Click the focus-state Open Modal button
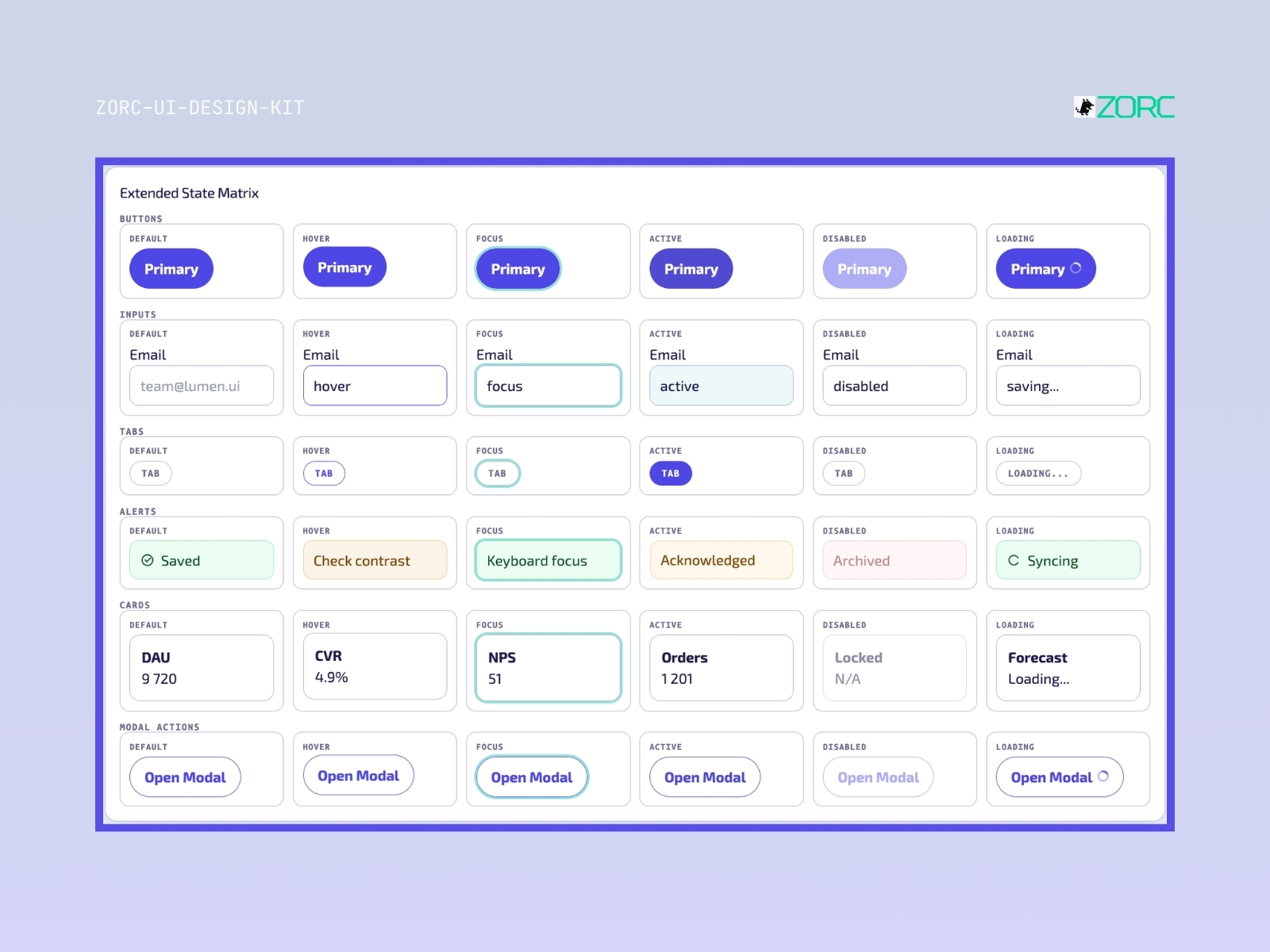Image resolution: width=1270 pixels, height=952 pixels. [x=532, y=777]
